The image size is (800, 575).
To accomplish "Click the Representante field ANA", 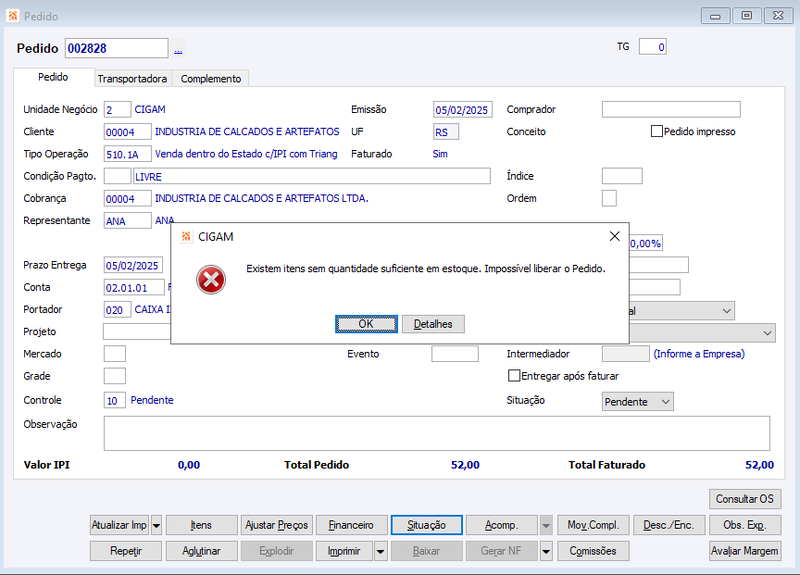I will tap(128, 221).
